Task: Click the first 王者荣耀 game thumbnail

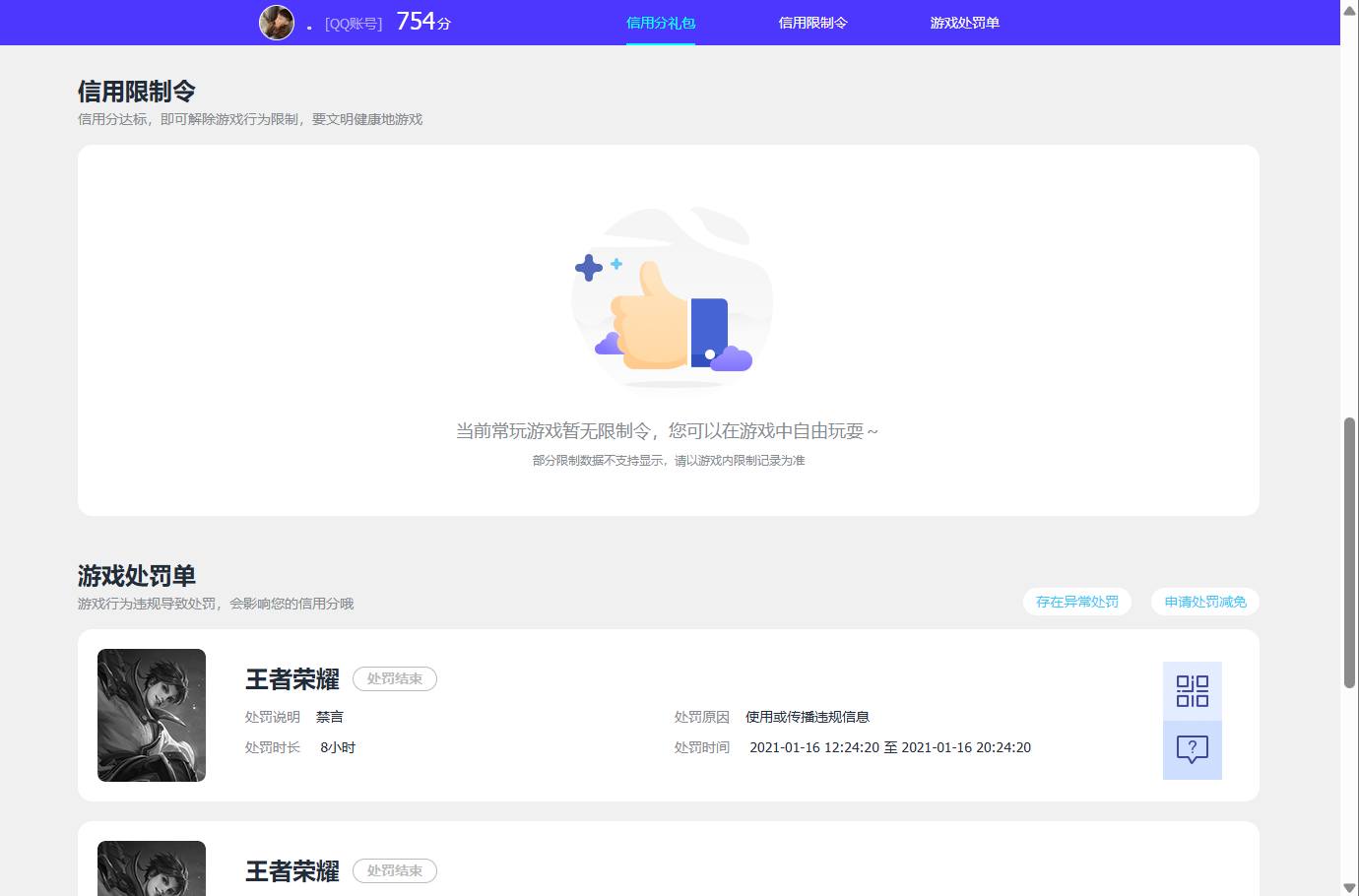Action: pyautogui.click(x=151, y=716)
